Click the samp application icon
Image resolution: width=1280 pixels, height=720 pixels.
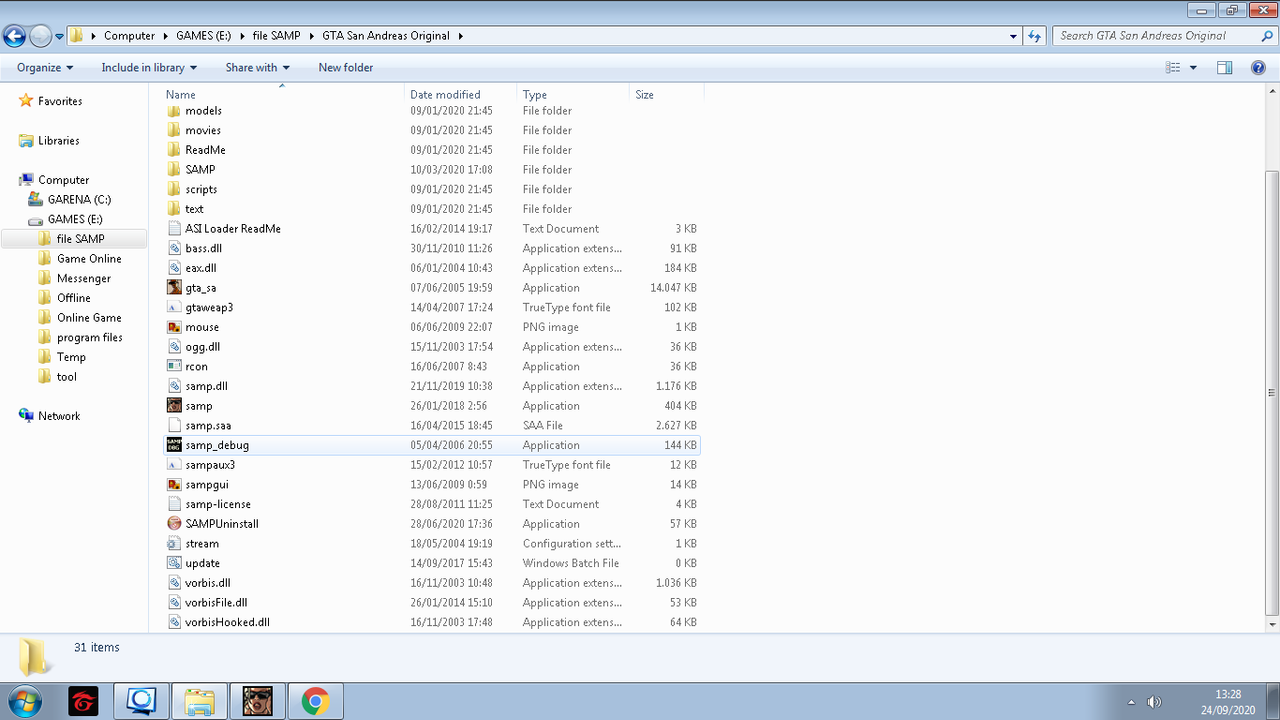pyautogui.click(x=174, y=406)
